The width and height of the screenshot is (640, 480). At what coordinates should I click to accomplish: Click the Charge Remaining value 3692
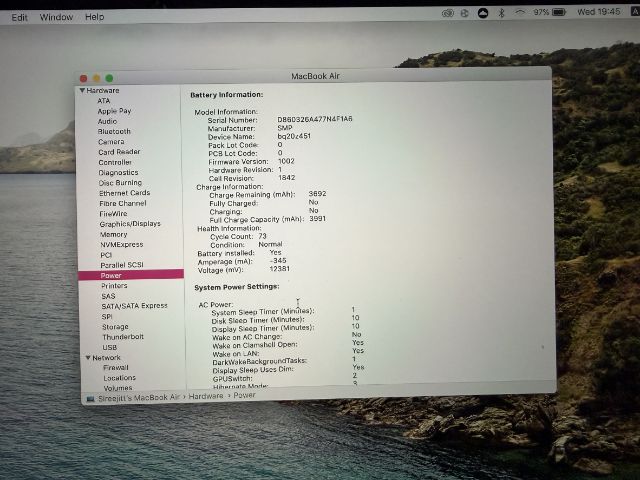[x=317, y=193]
